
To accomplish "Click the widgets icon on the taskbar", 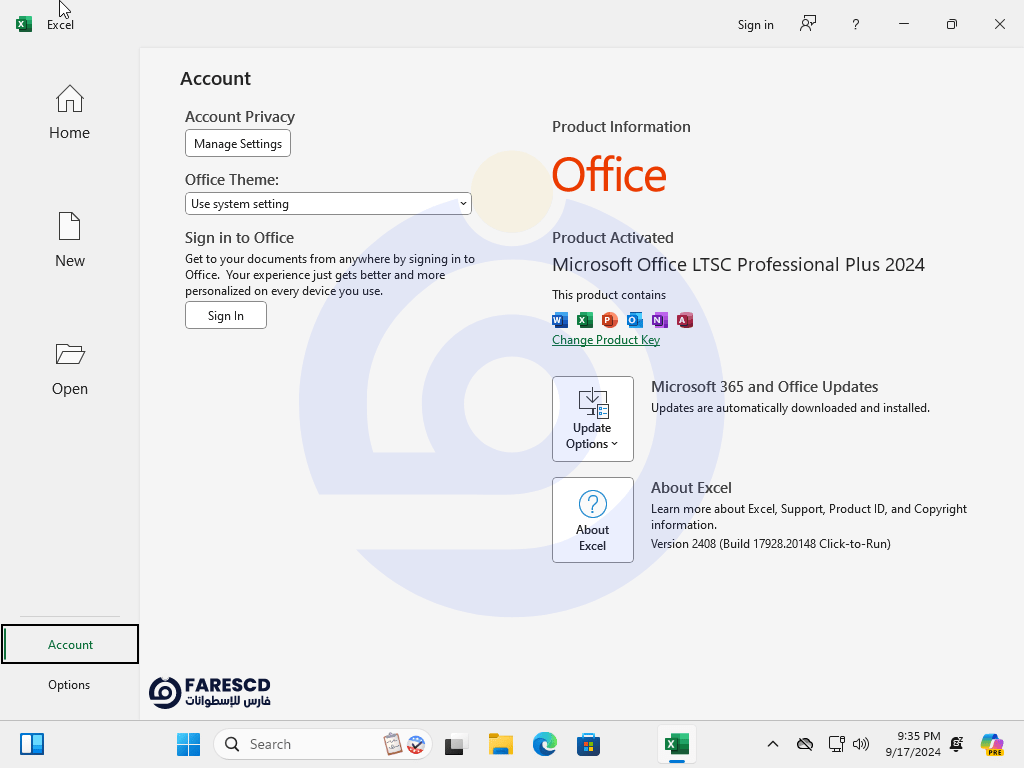I will click(x=31, y=744).
